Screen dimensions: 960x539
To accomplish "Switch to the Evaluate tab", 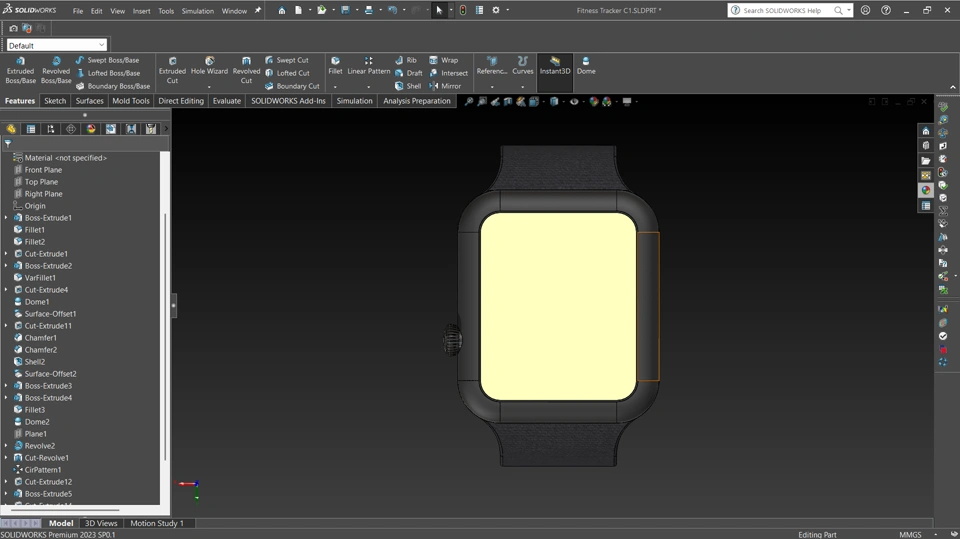I will point(227,101).
